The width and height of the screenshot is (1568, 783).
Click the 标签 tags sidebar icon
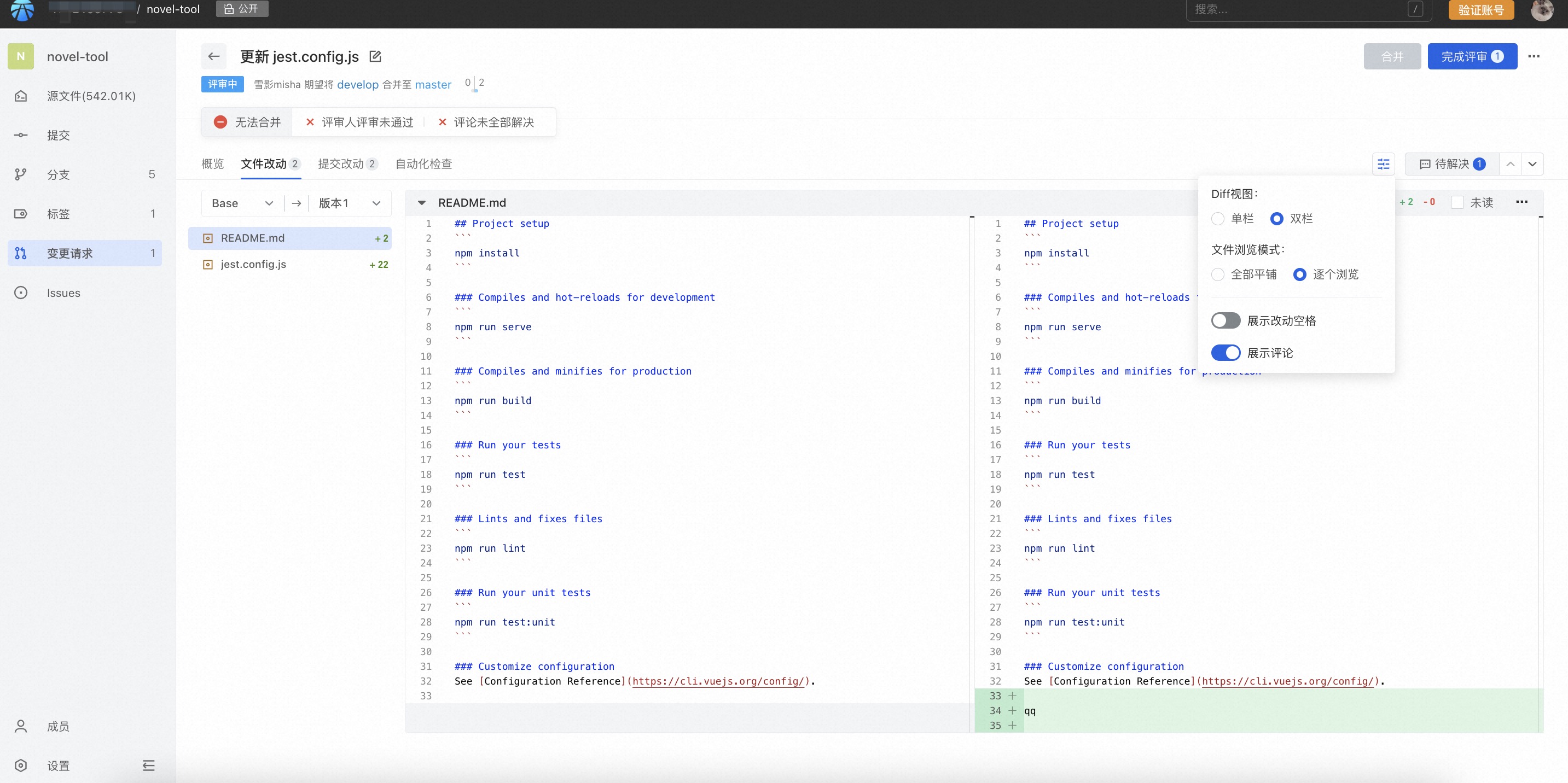[x=21, y=214]
